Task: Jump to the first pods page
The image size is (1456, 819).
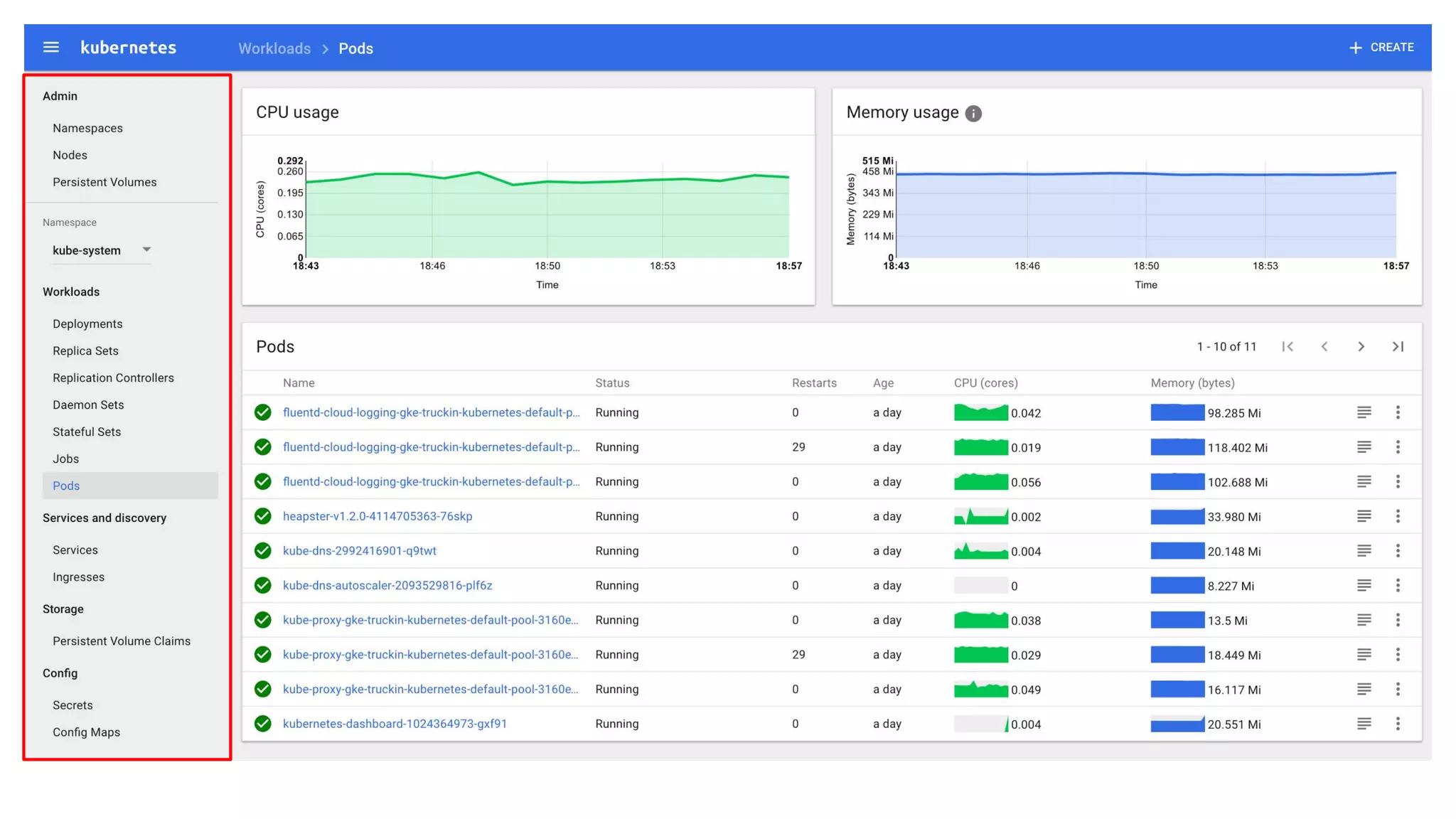Action: [x=1288, y=347]
